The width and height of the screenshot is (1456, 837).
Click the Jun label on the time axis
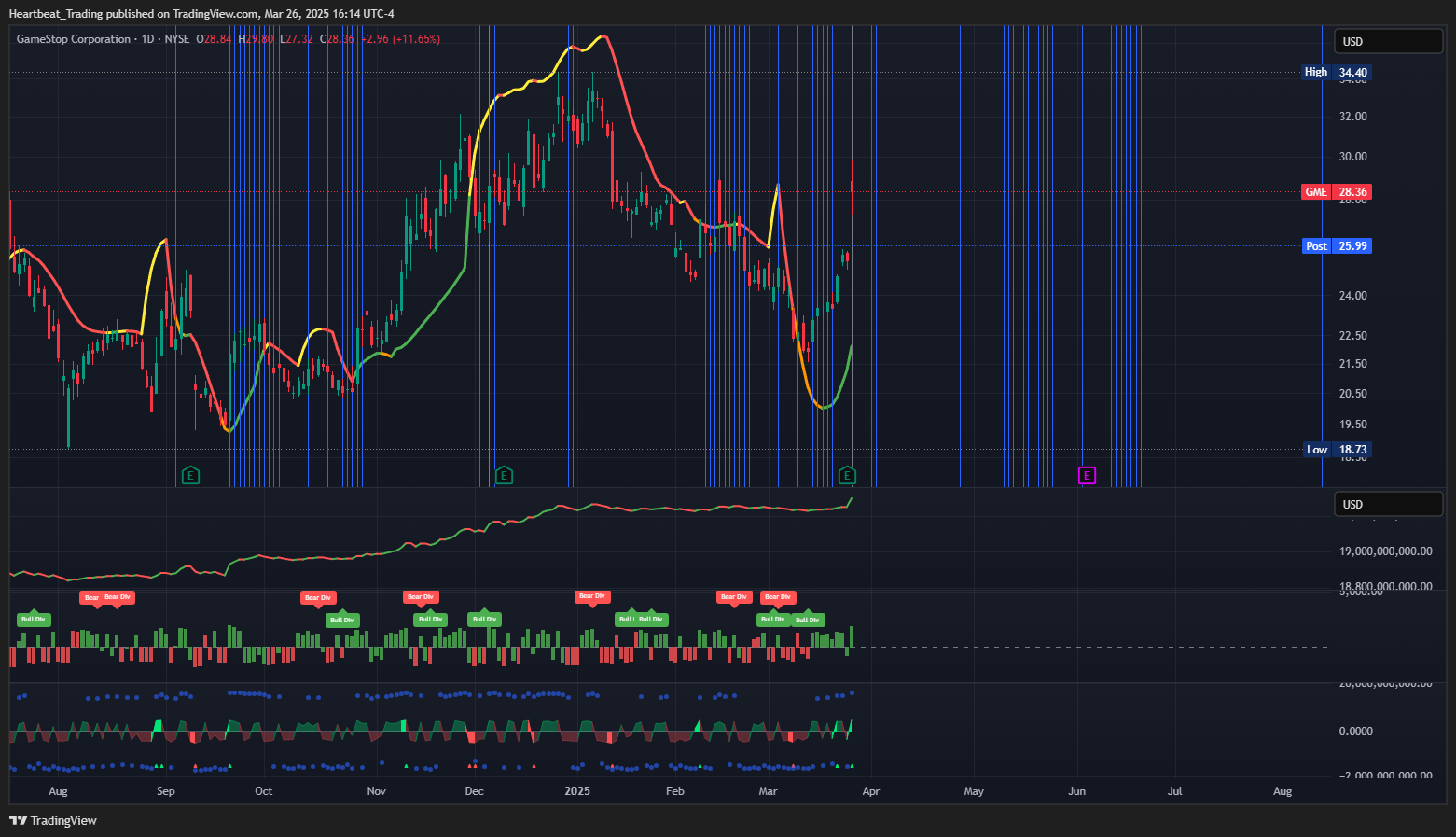1076,791
